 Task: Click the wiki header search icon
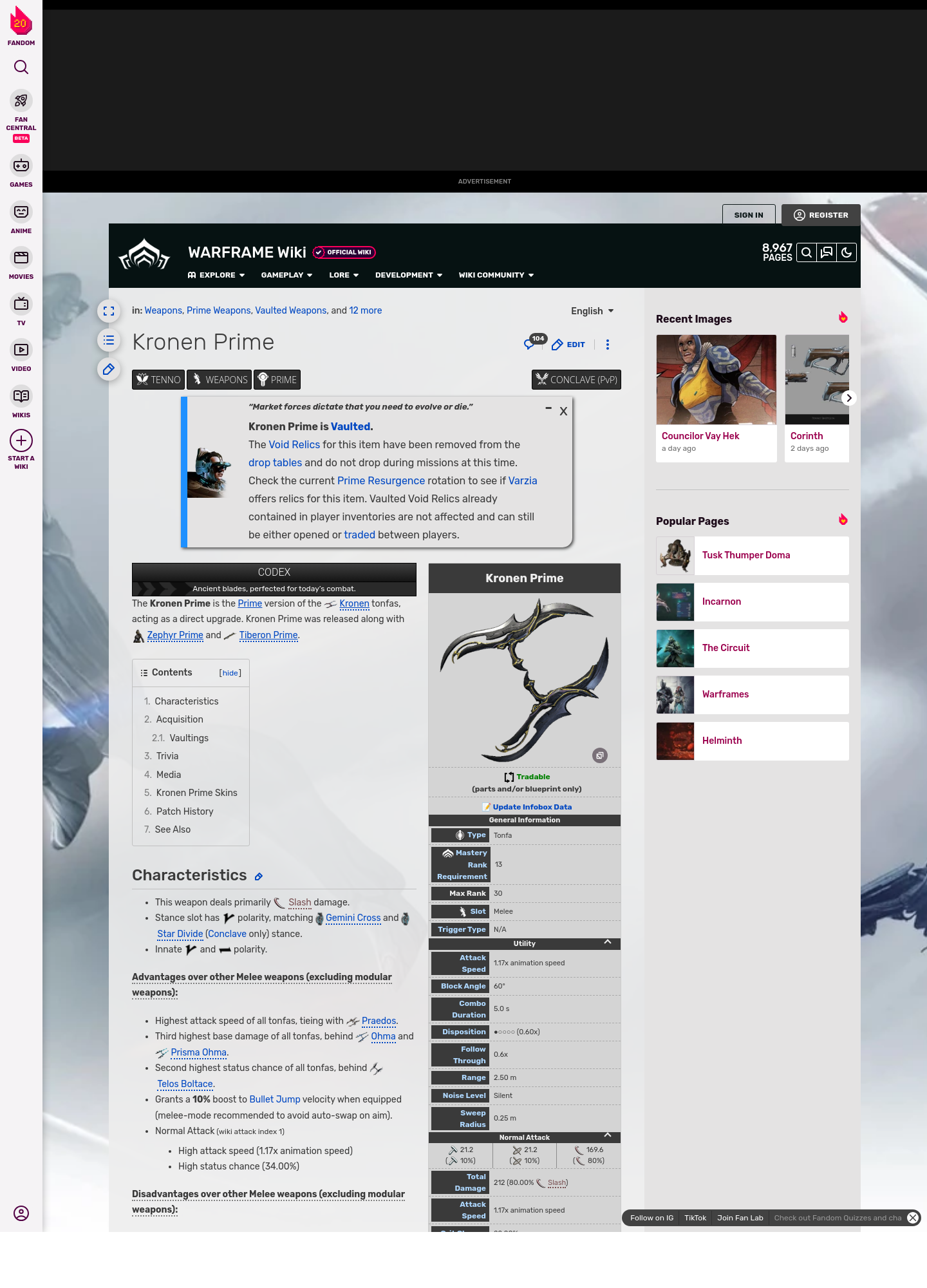pyautogui.click(x=807, y=252)
